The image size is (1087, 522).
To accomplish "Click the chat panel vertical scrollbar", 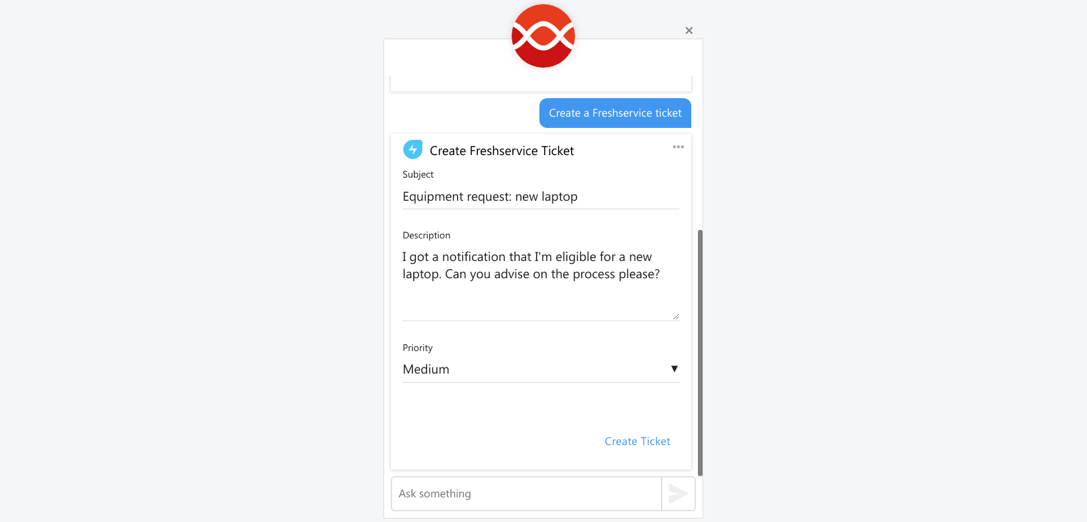I will pyautogui.click(x=700, y=352).
